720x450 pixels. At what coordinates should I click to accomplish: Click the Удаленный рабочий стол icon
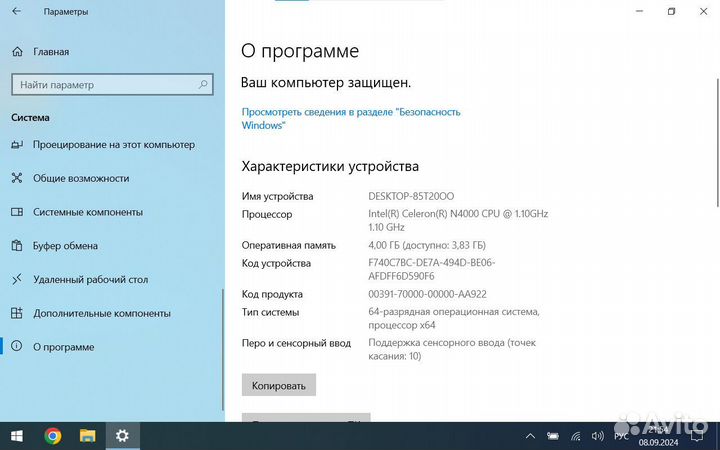(x=17, y=279)
